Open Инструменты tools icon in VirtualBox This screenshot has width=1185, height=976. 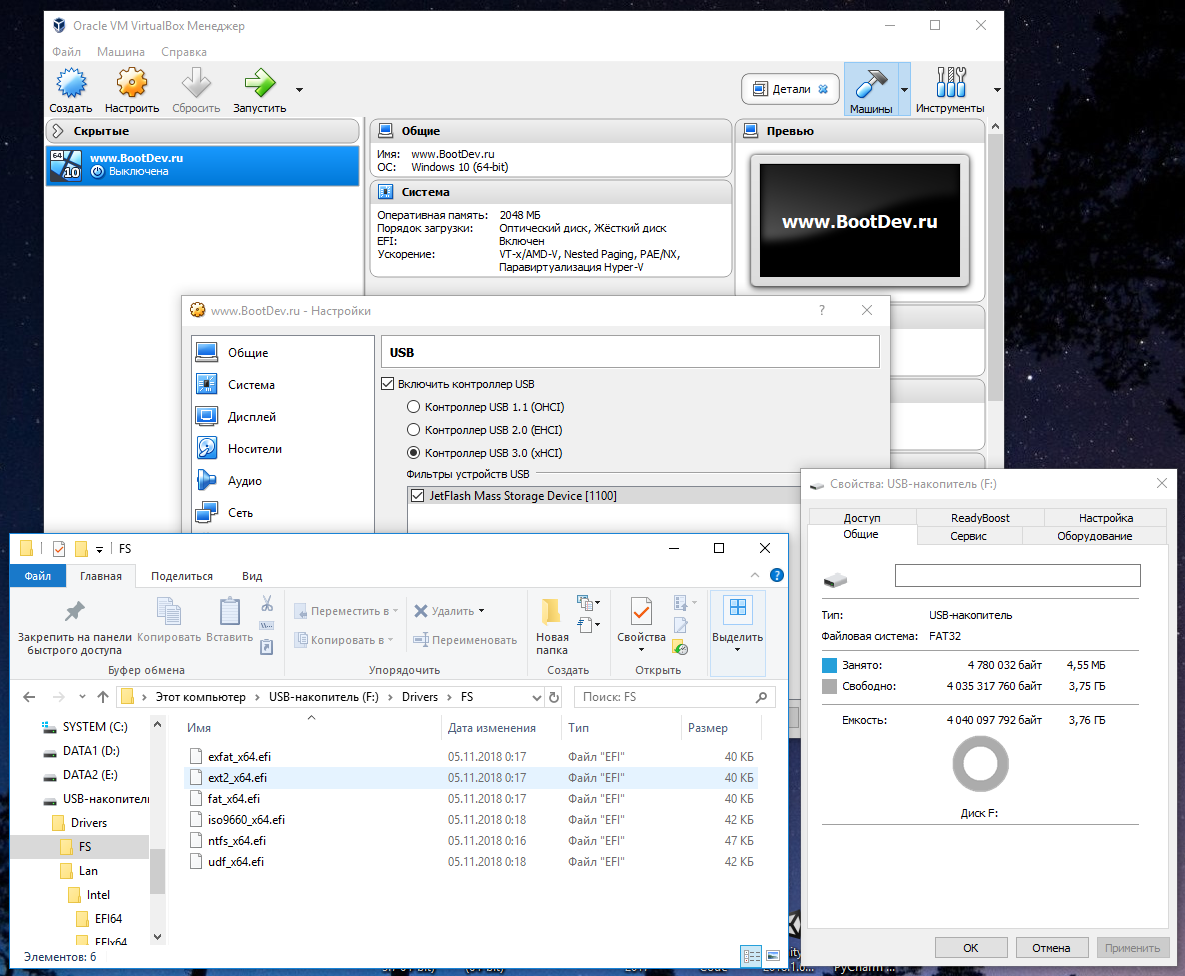[x=950, y=89]
